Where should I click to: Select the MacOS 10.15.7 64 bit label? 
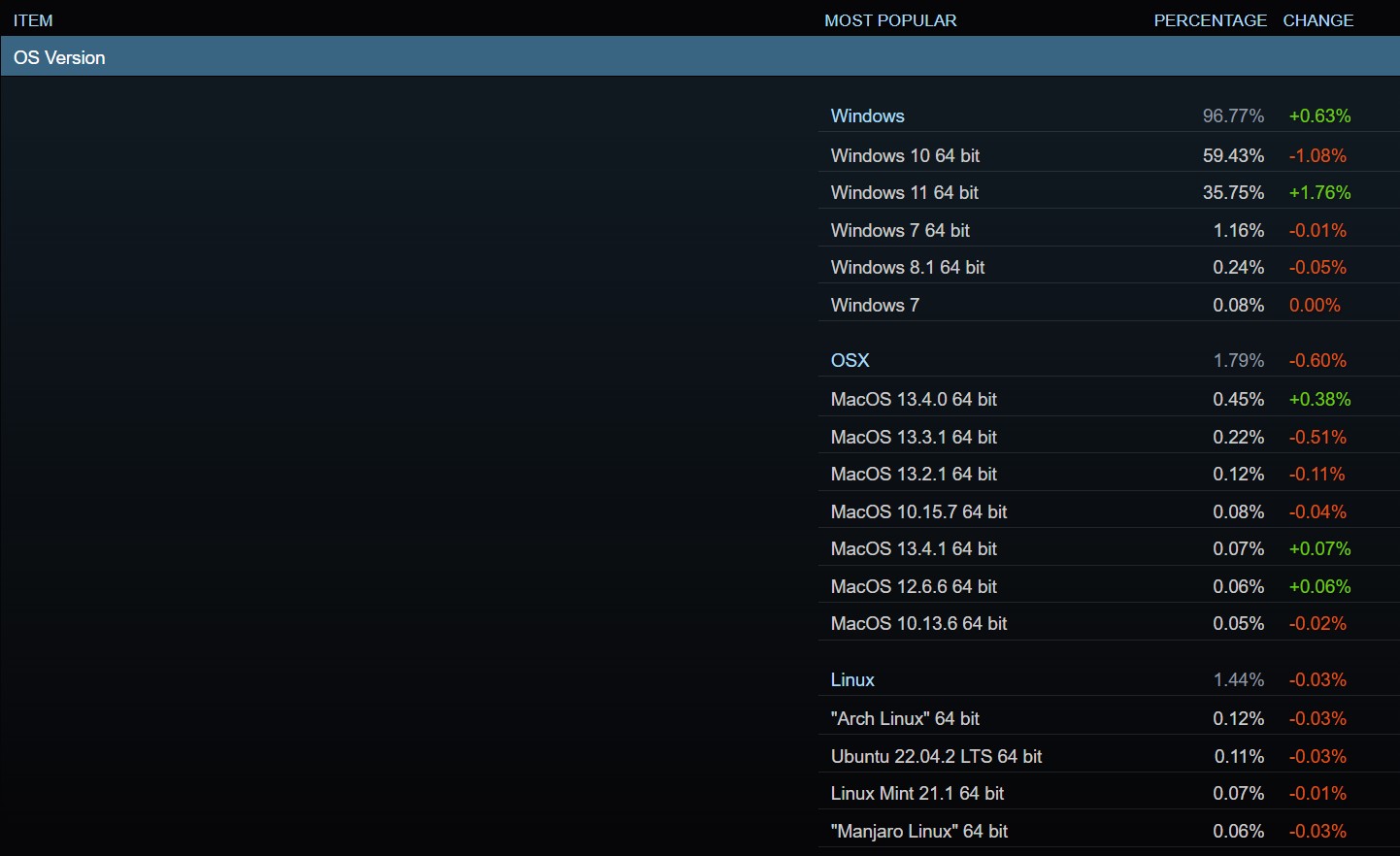coord(918,511)
